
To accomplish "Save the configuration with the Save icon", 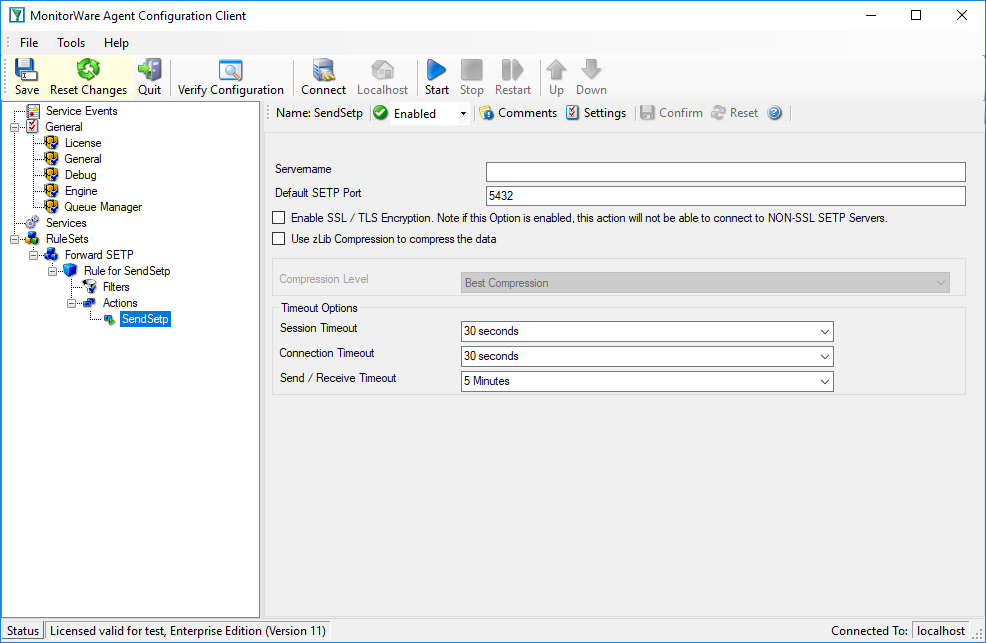I will tap(26, 77).
